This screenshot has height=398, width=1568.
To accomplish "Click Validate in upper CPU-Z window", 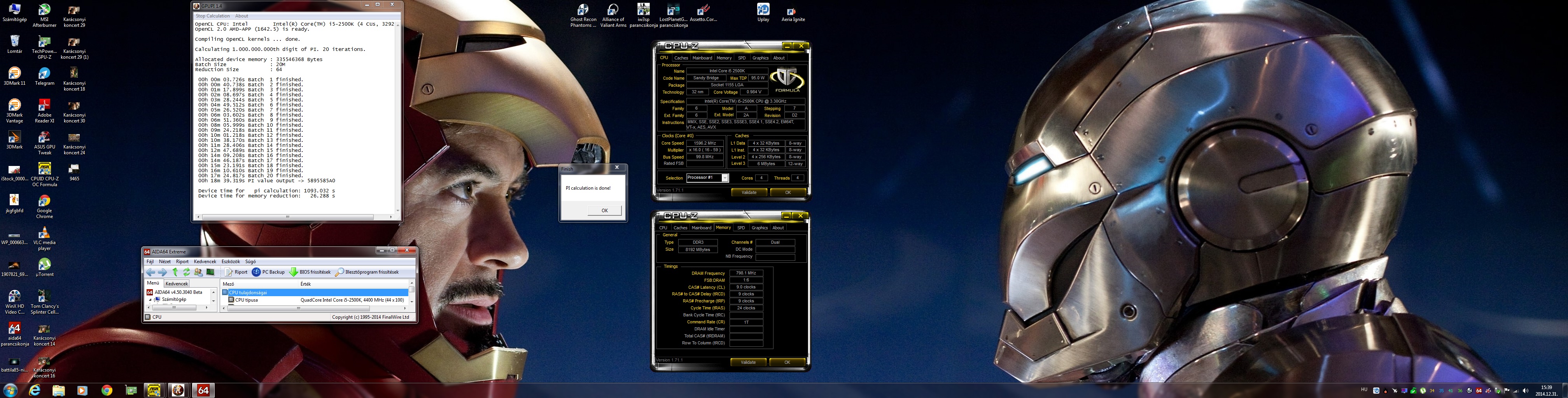I will 749,192.
